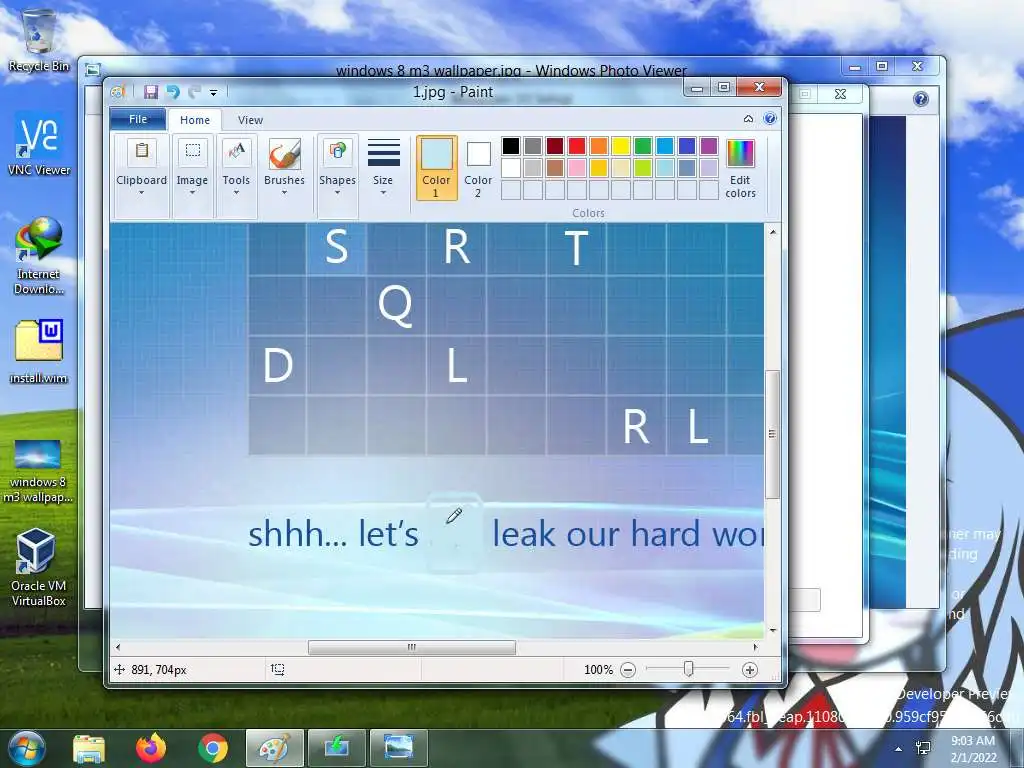Select windows 8 m3 wallpaper desktop file

(x=38, y=472)
